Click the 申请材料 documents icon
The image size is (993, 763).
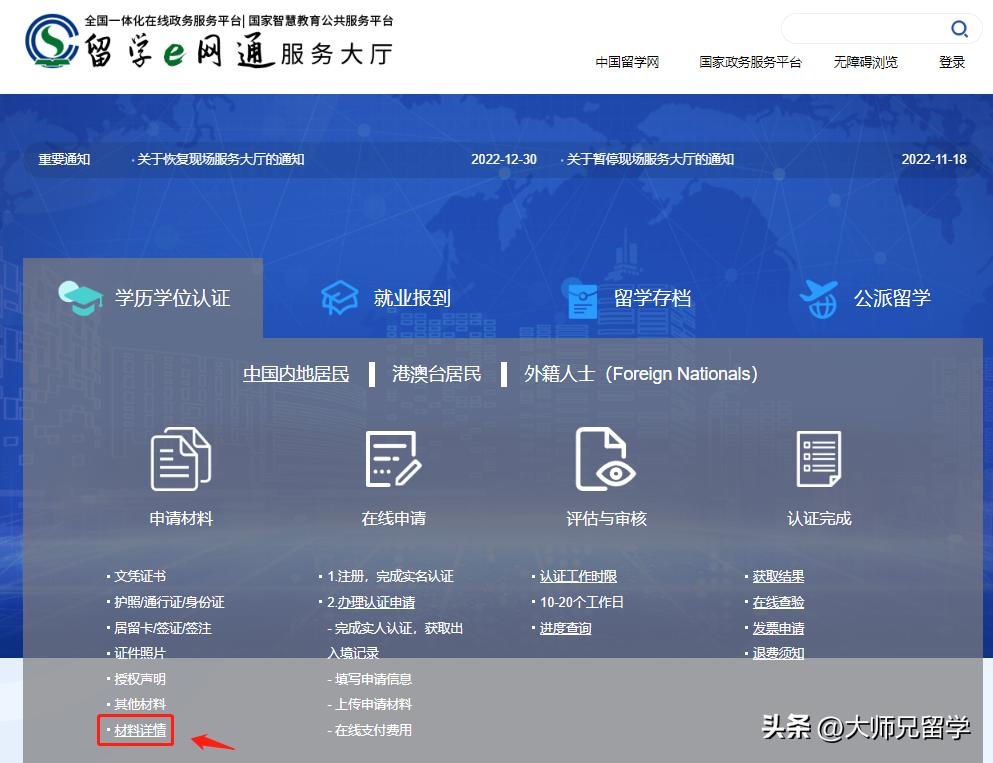tap(180, 462)
